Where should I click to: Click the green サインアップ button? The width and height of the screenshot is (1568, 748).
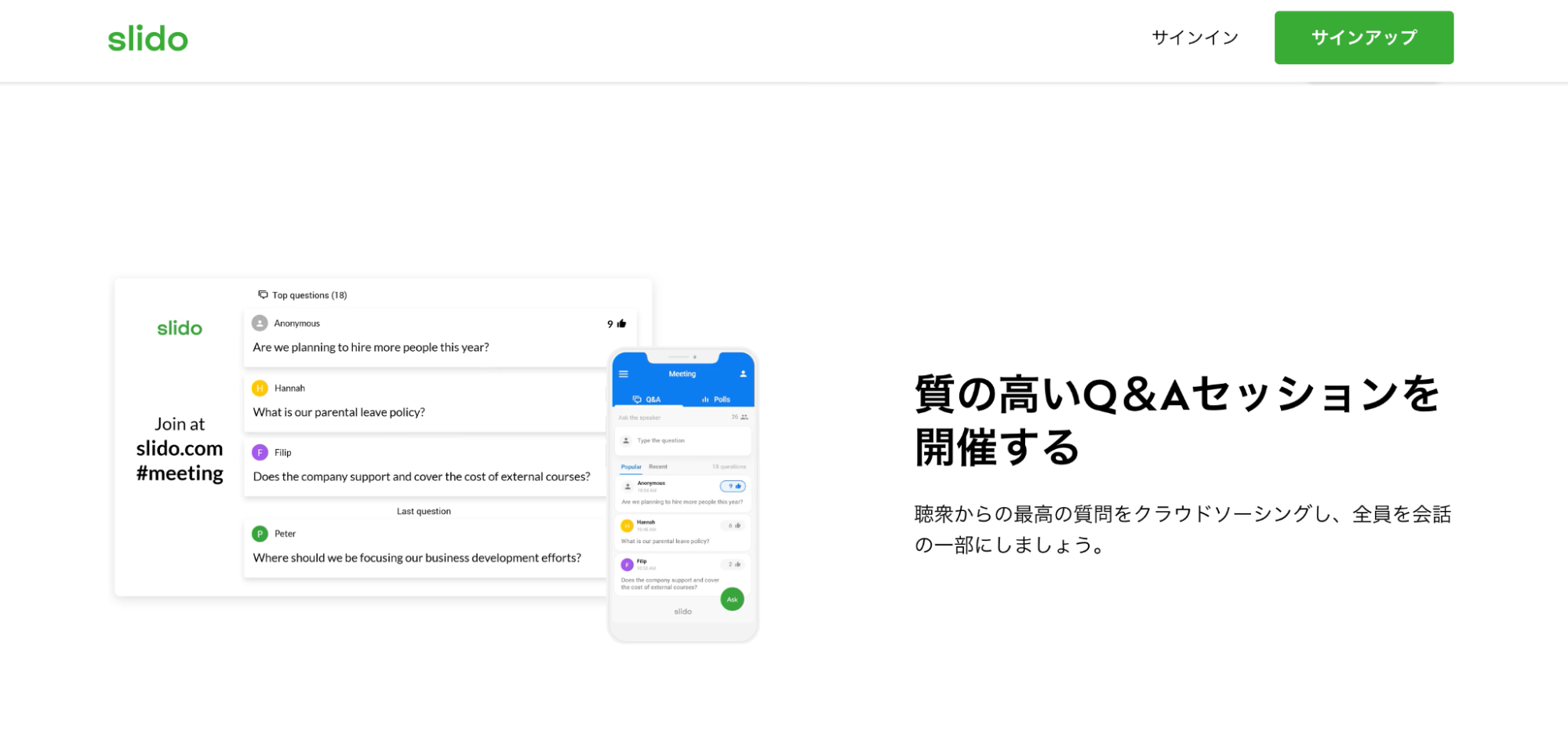pyautogui.click(x=1363, y=38)
